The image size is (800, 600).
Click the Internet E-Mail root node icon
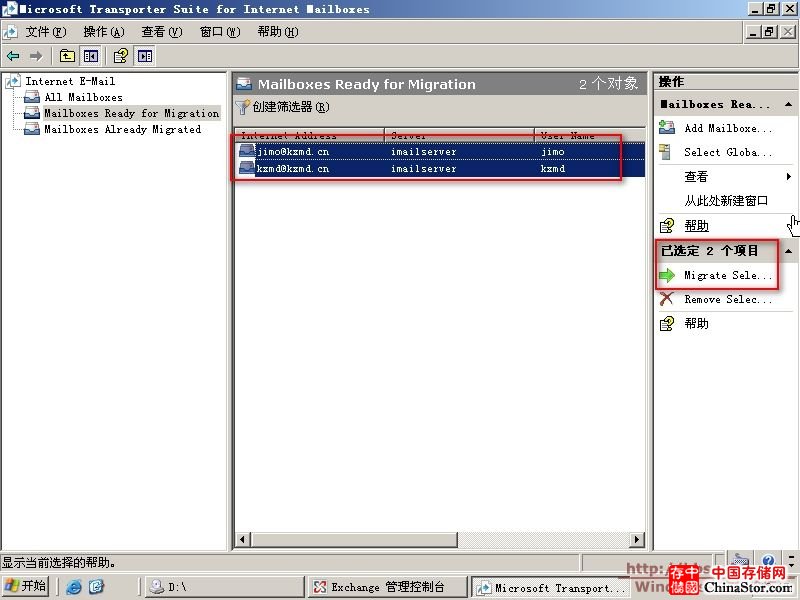point(13,81)
